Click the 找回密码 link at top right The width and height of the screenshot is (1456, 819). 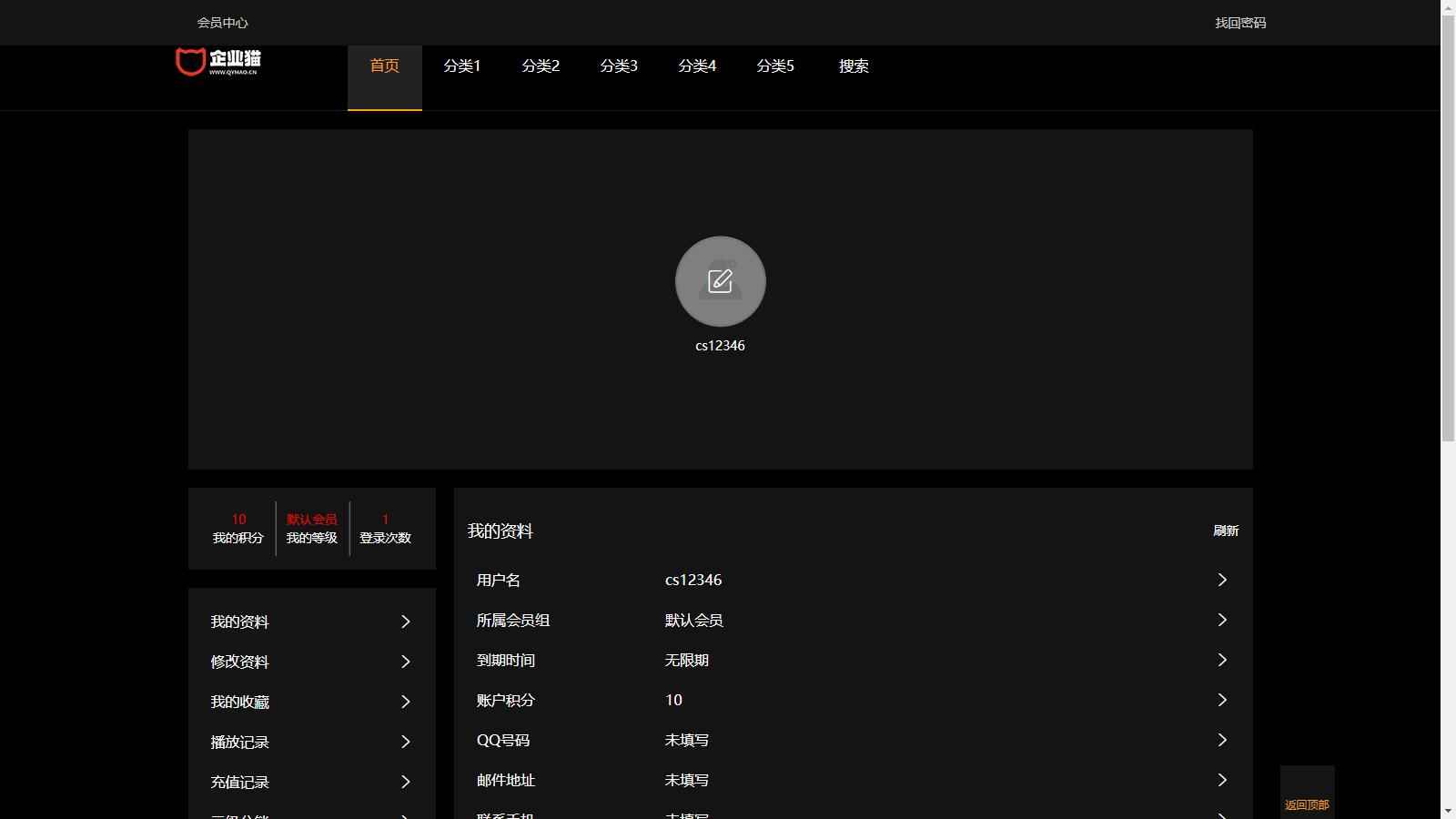tap(1239, 23)
